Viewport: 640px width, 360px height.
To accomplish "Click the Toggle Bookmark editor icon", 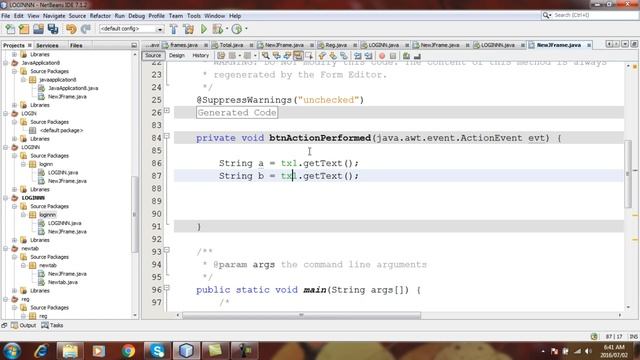I will click(x=344, y=56).
